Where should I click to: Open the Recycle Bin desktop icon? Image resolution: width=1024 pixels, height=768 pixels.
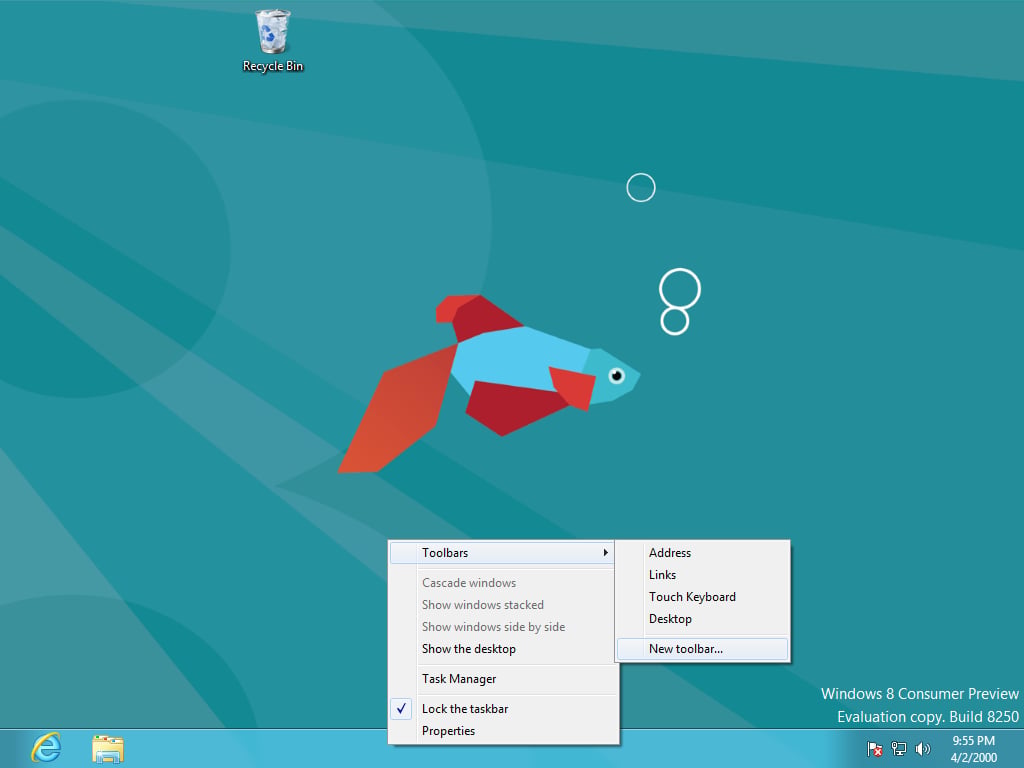[272, 40]
